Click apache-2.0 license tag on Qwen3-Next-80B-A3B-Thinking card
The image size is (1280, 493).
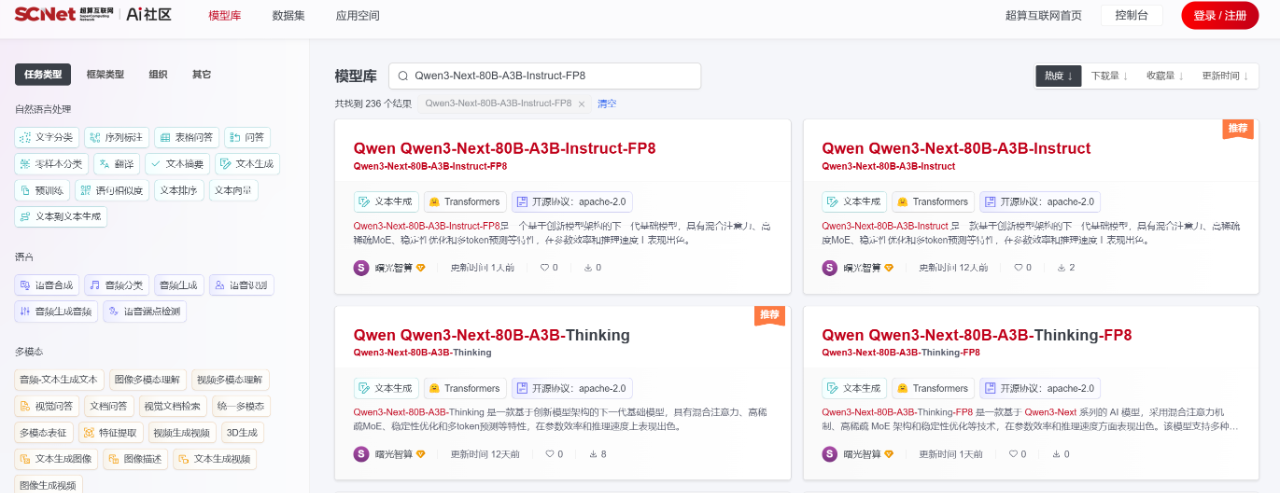pos(572,388)
